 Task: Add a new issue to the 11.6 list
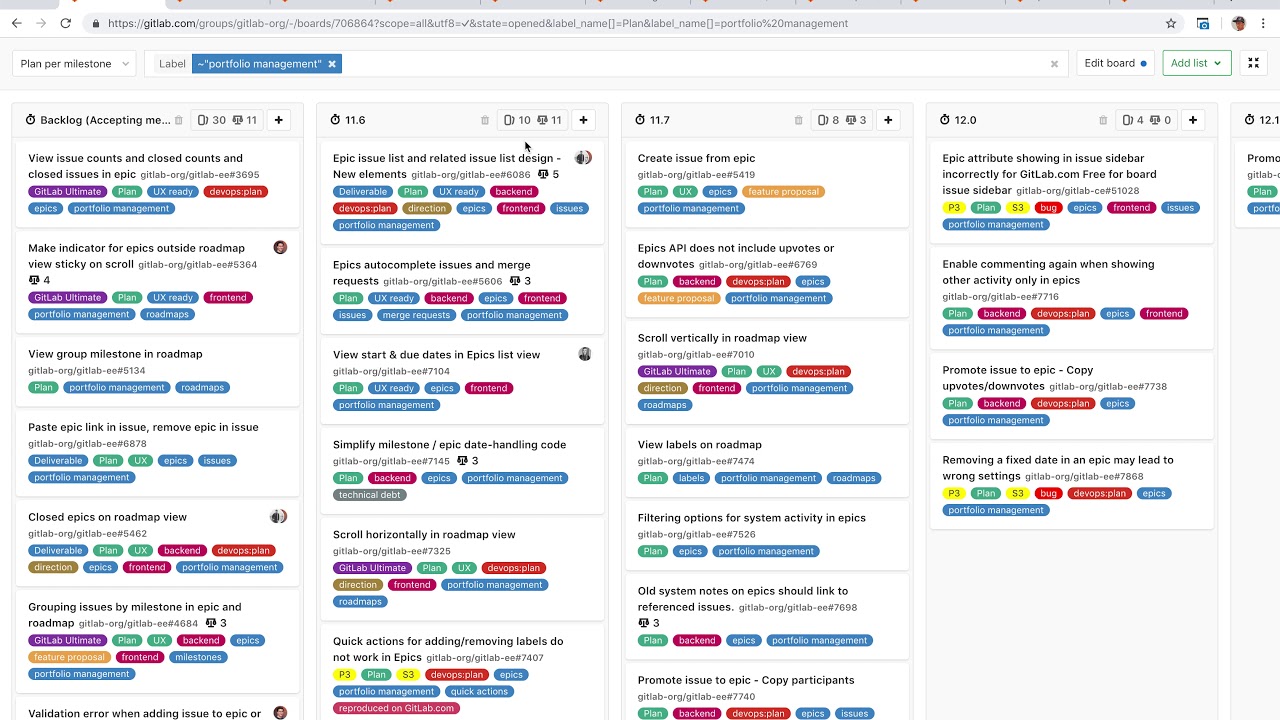point(583,120)
